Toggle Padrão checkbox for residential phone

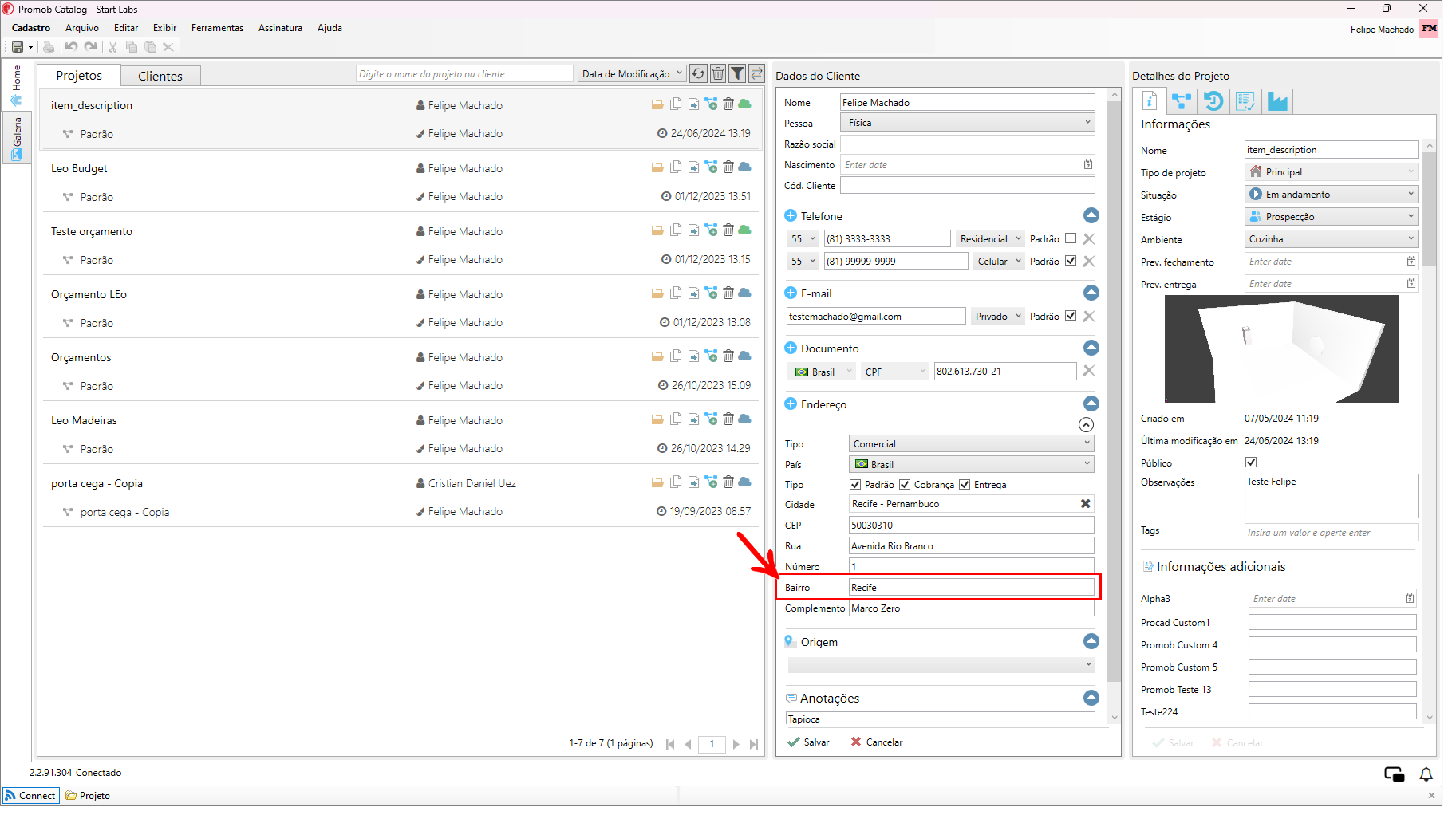coord(1071,238)
